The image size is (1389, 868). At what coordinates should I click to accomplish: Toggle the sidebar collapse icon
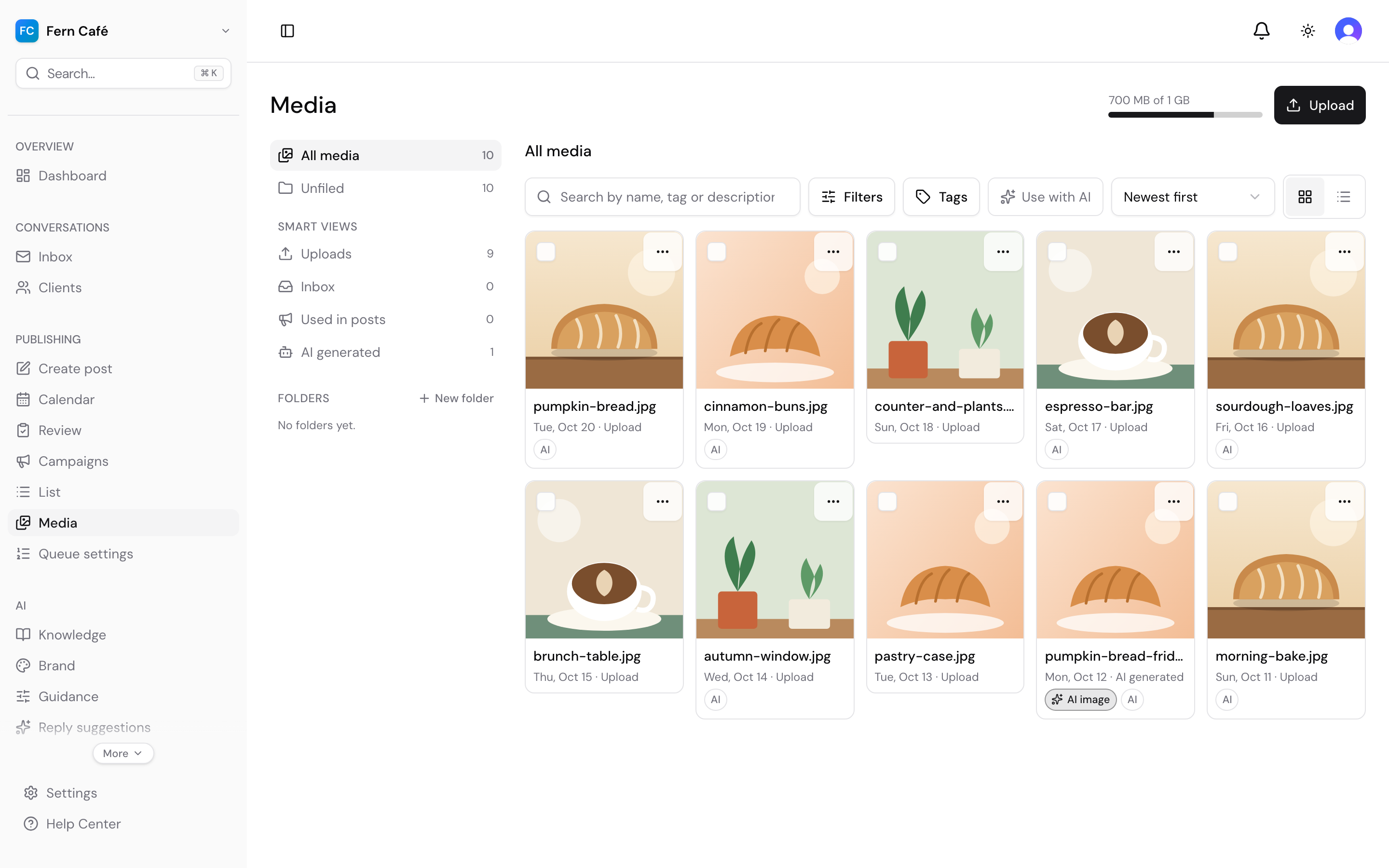287,31
